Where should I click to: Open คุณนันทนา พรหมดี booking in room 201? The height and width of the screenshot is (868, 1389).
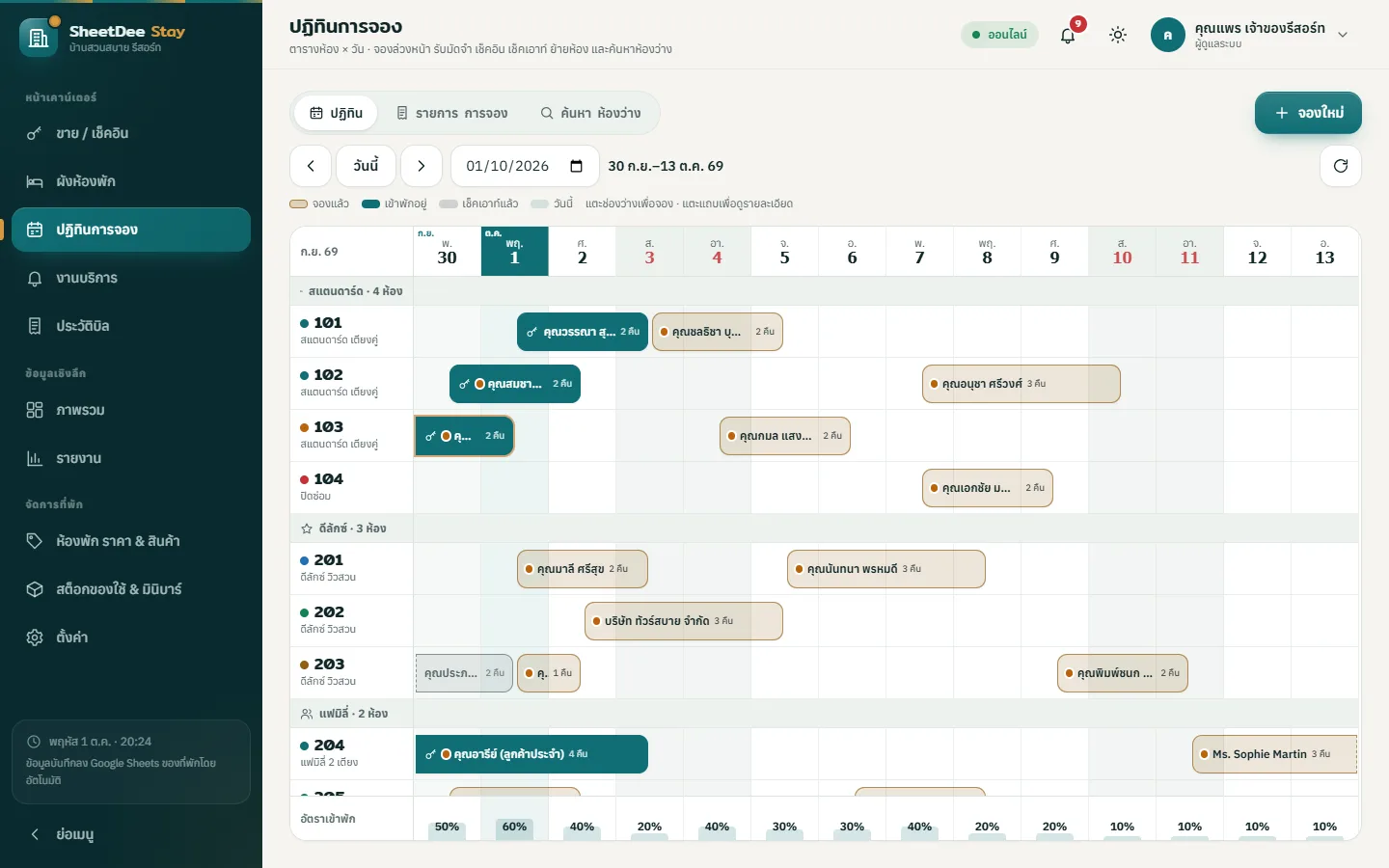(x=886, y=569)
